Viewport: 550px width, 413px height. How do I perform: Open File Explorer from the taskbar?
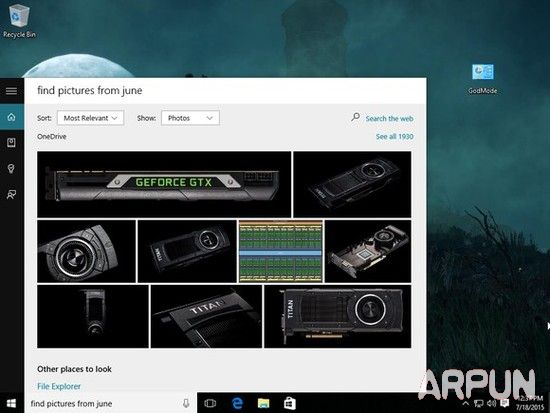pyautogui.click(x=263, y=403)
